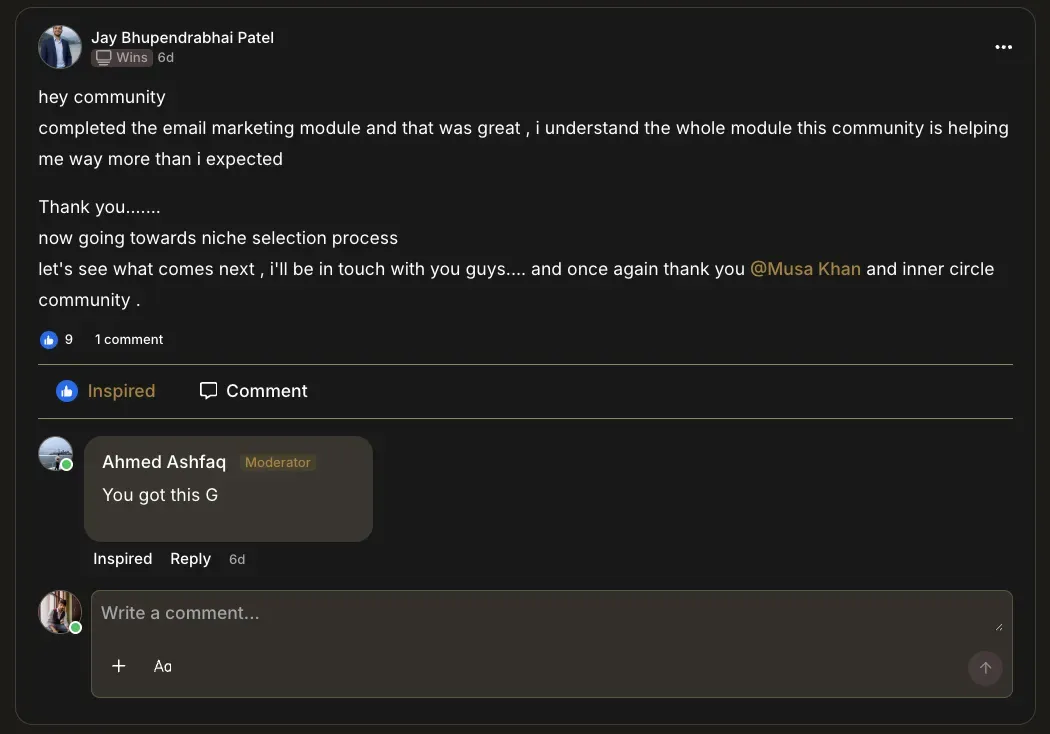
Task: Toggle text formatting with the Aa icon
Action: coord(163,666)
